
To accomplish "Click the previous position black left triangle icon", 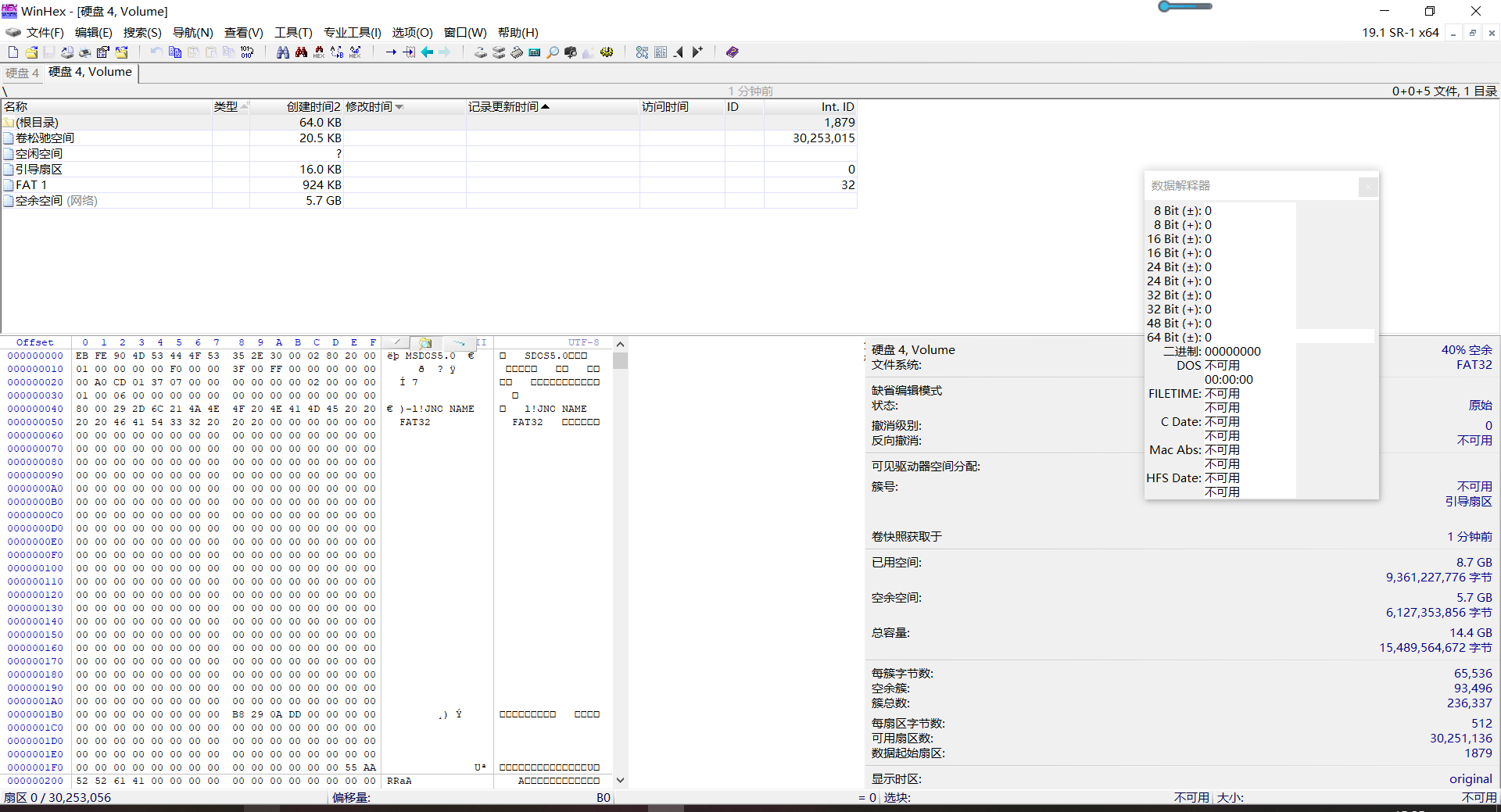I will tap(679, 52).
